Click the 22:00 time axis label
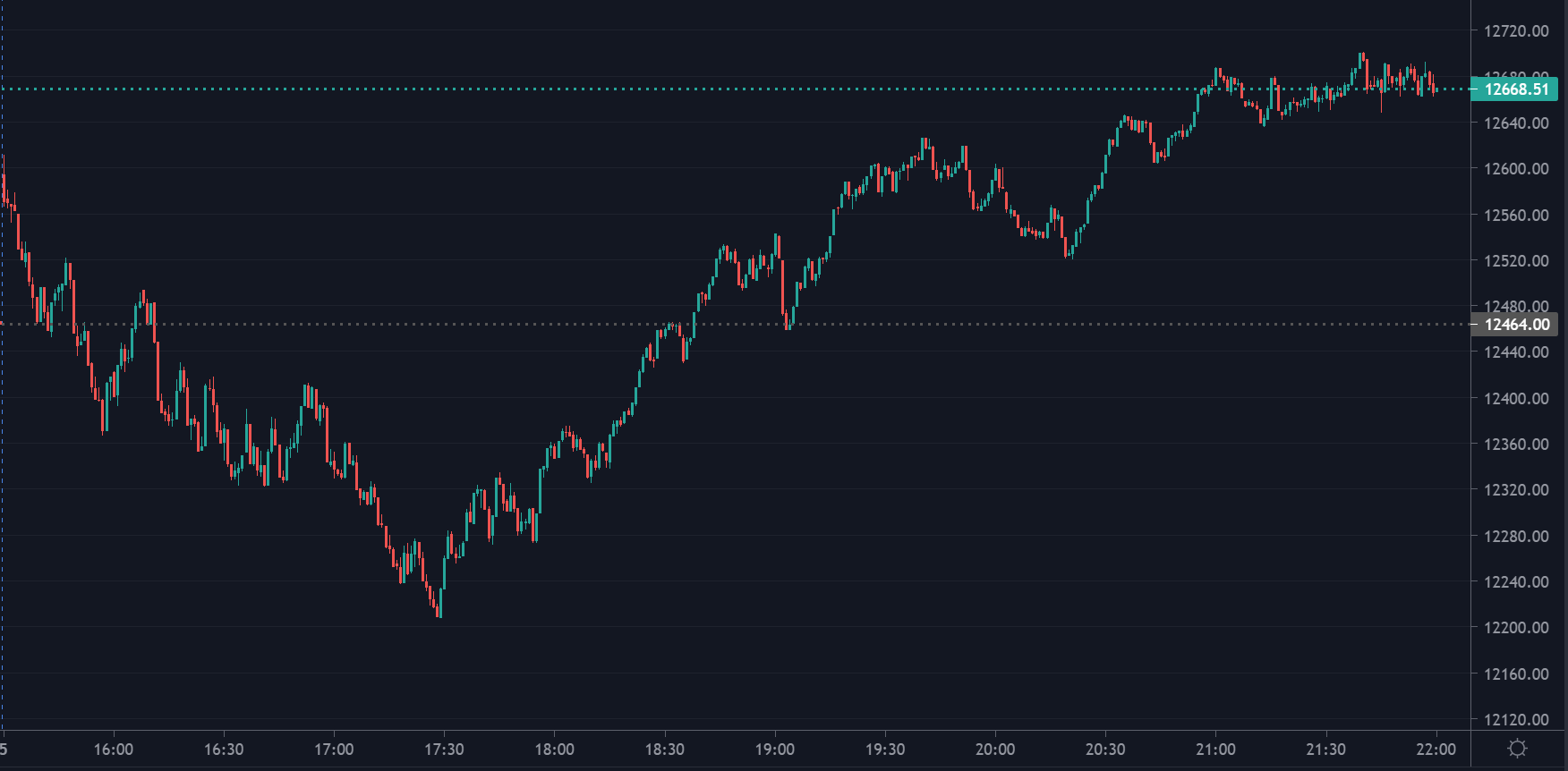The height and width of the screenshot is (771, 1568). tap(1436, 750)
